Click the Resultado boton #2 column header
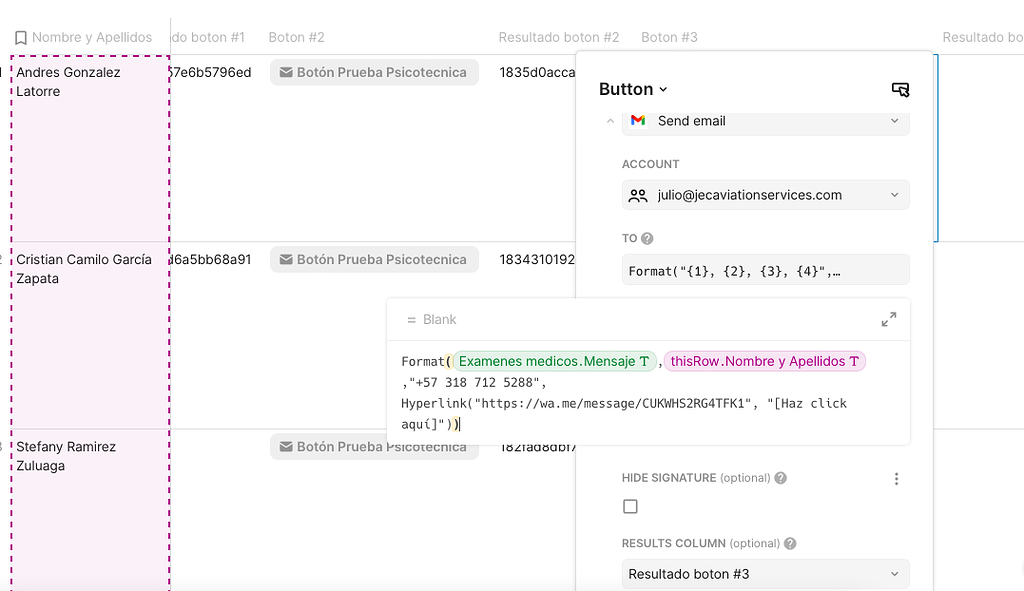 pos(558,37)
